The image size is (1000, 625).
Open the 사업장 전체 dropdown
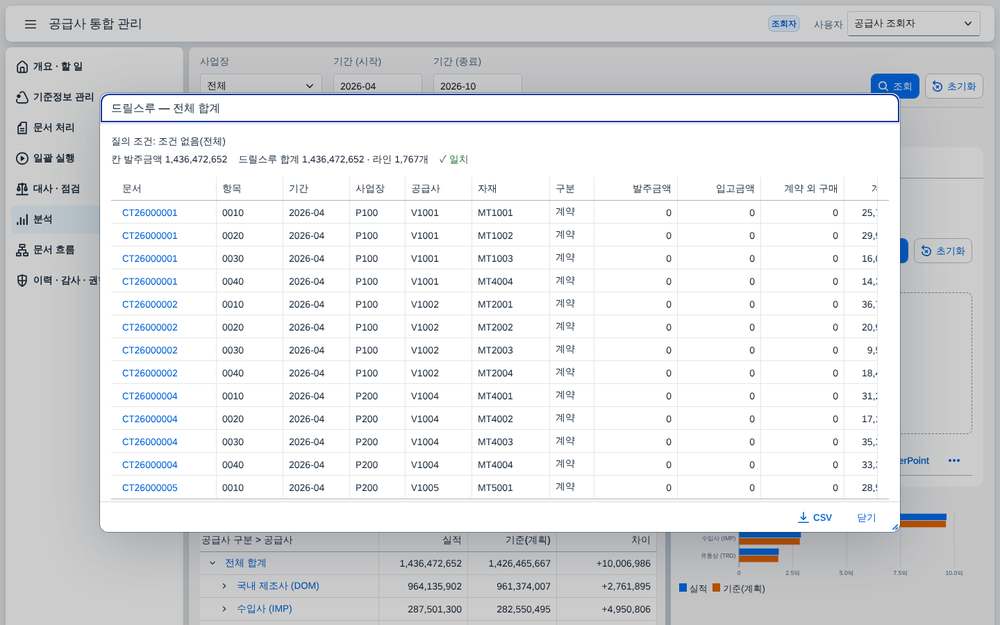click(x=261, y=85)
